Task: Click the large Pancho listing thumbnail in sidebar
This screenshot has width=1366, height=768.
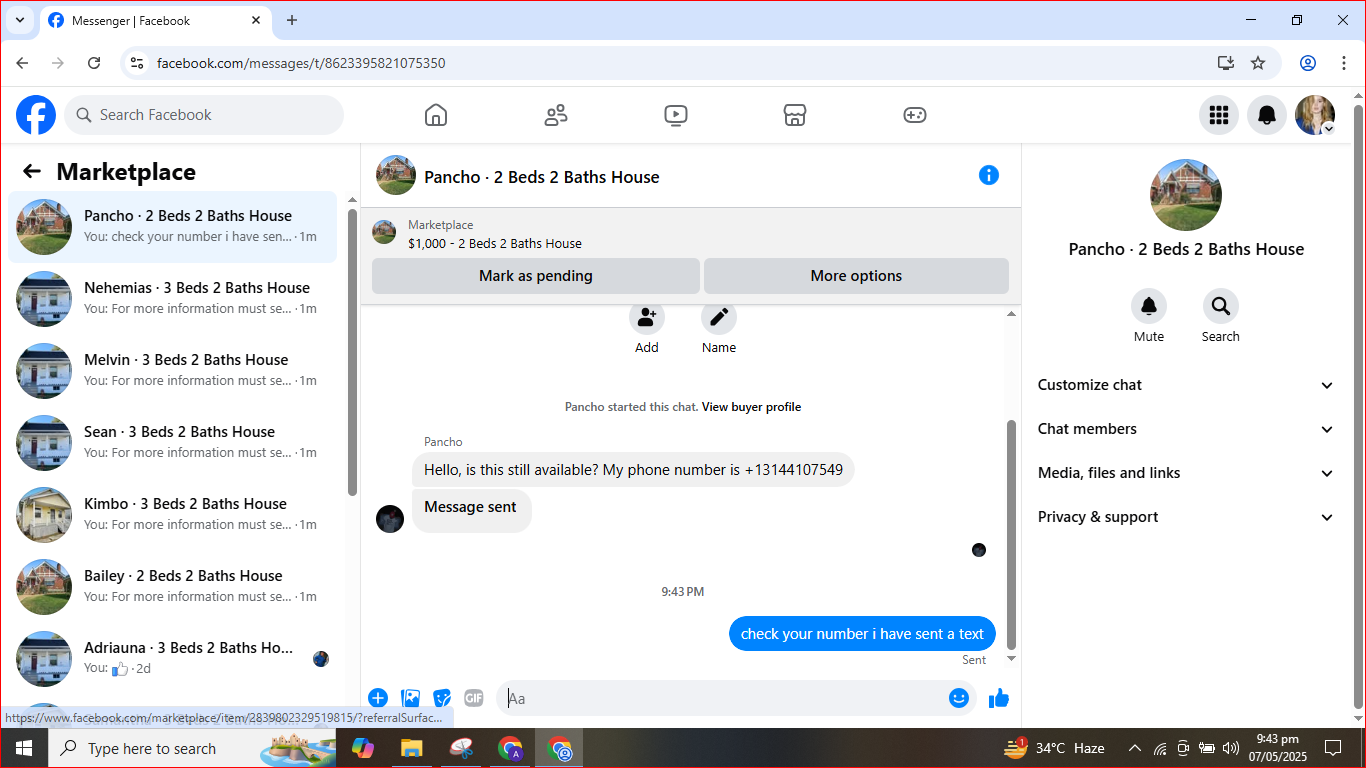Action: [x=1186, y=195]
